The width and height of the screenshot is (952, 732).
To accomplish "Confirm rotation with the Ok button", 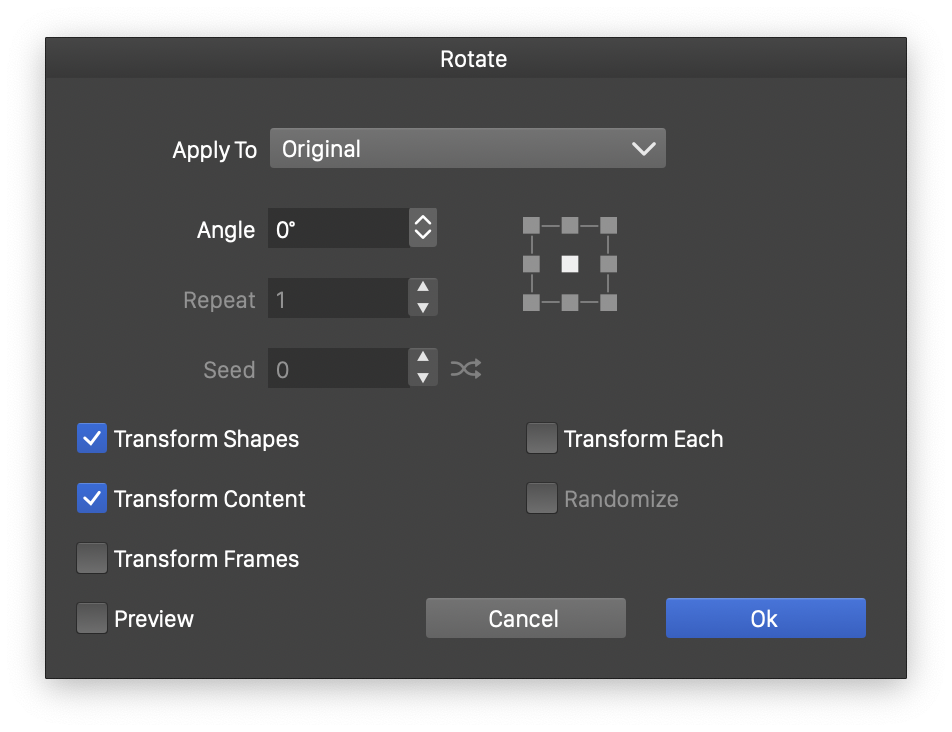I will tap(766, 618).
